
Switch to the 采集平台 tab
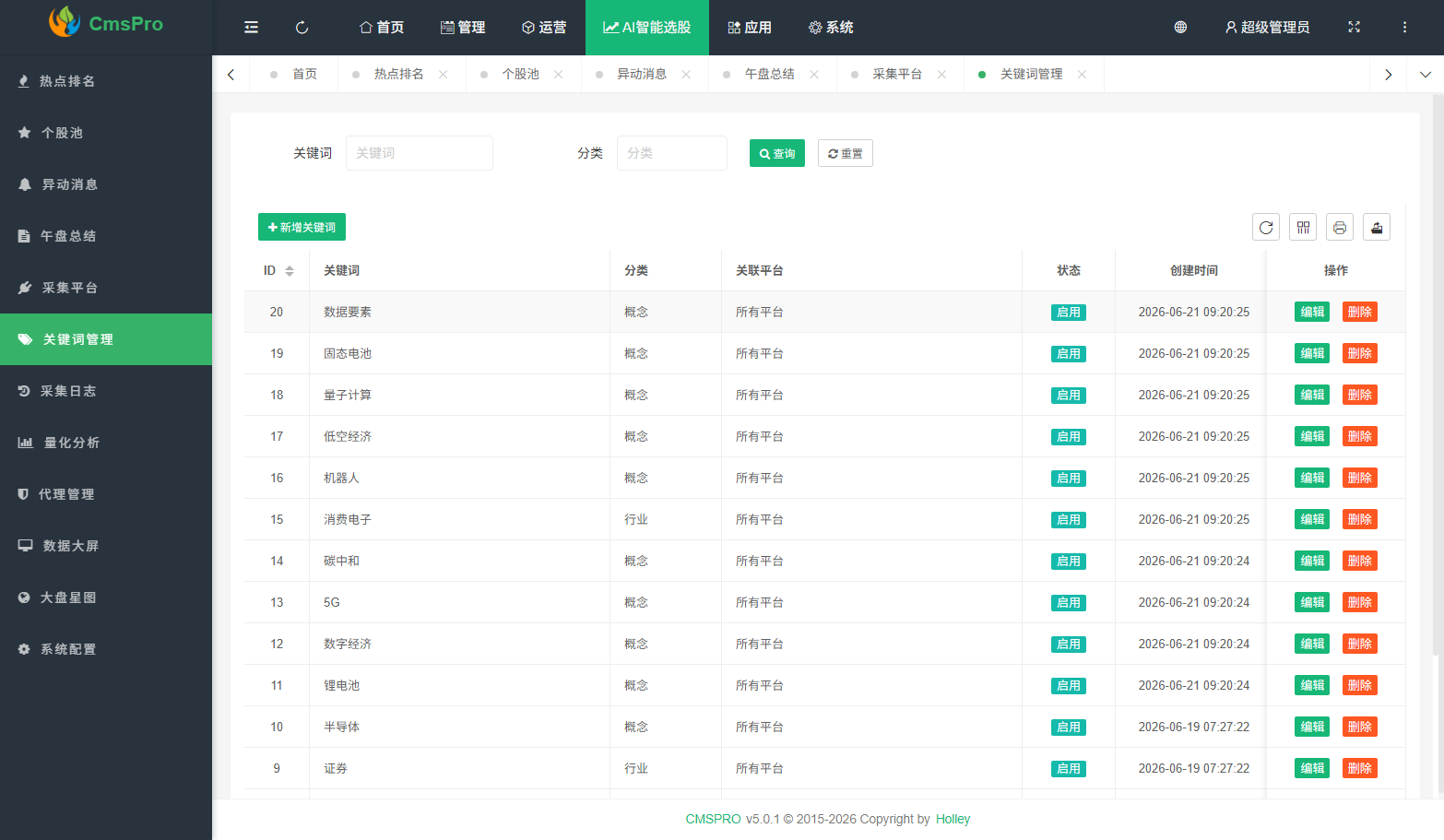tap(897, 75)
